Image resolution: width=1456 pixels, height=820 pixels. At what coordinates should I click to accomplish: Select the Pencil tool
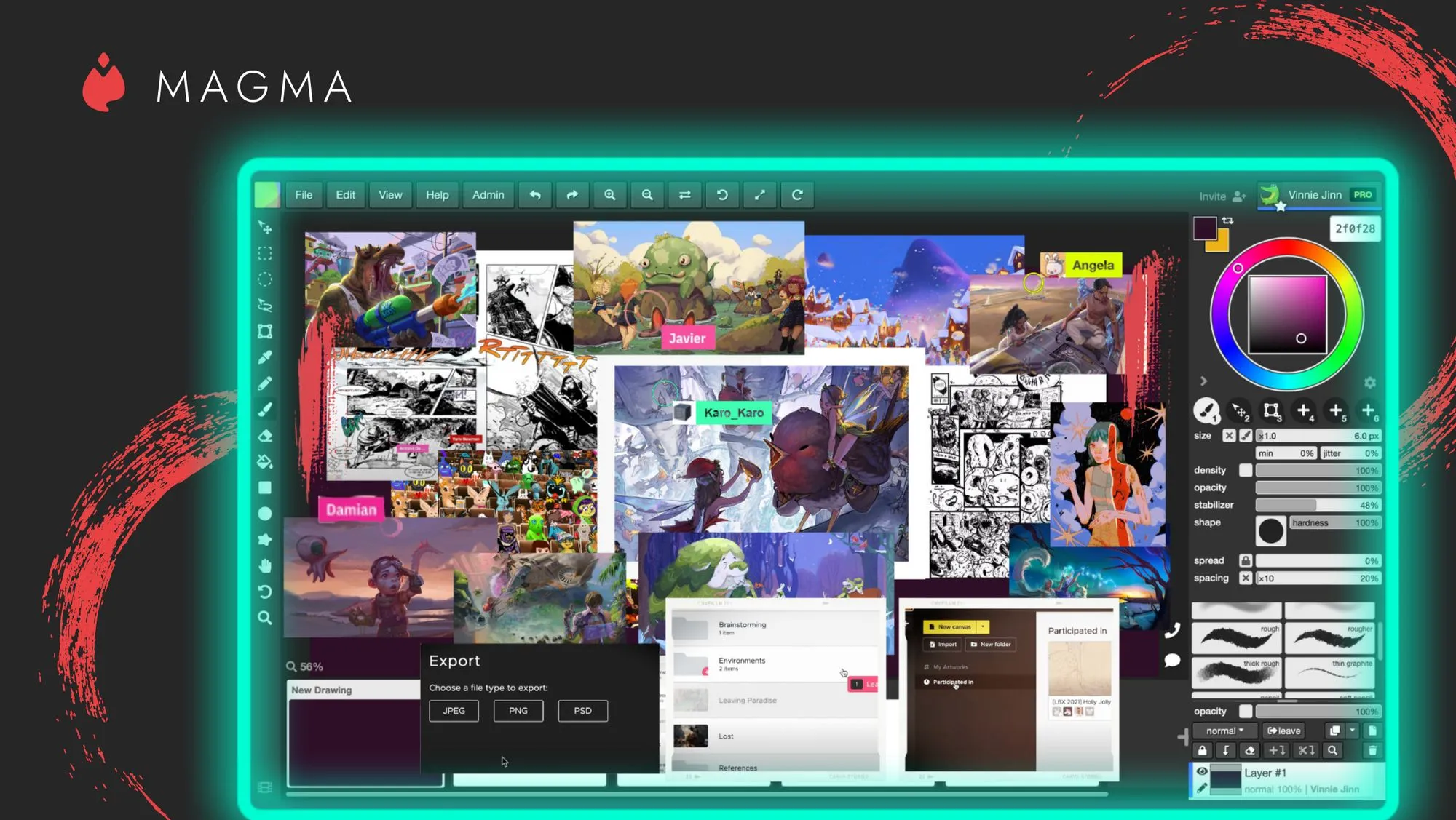tap(265, 383)
